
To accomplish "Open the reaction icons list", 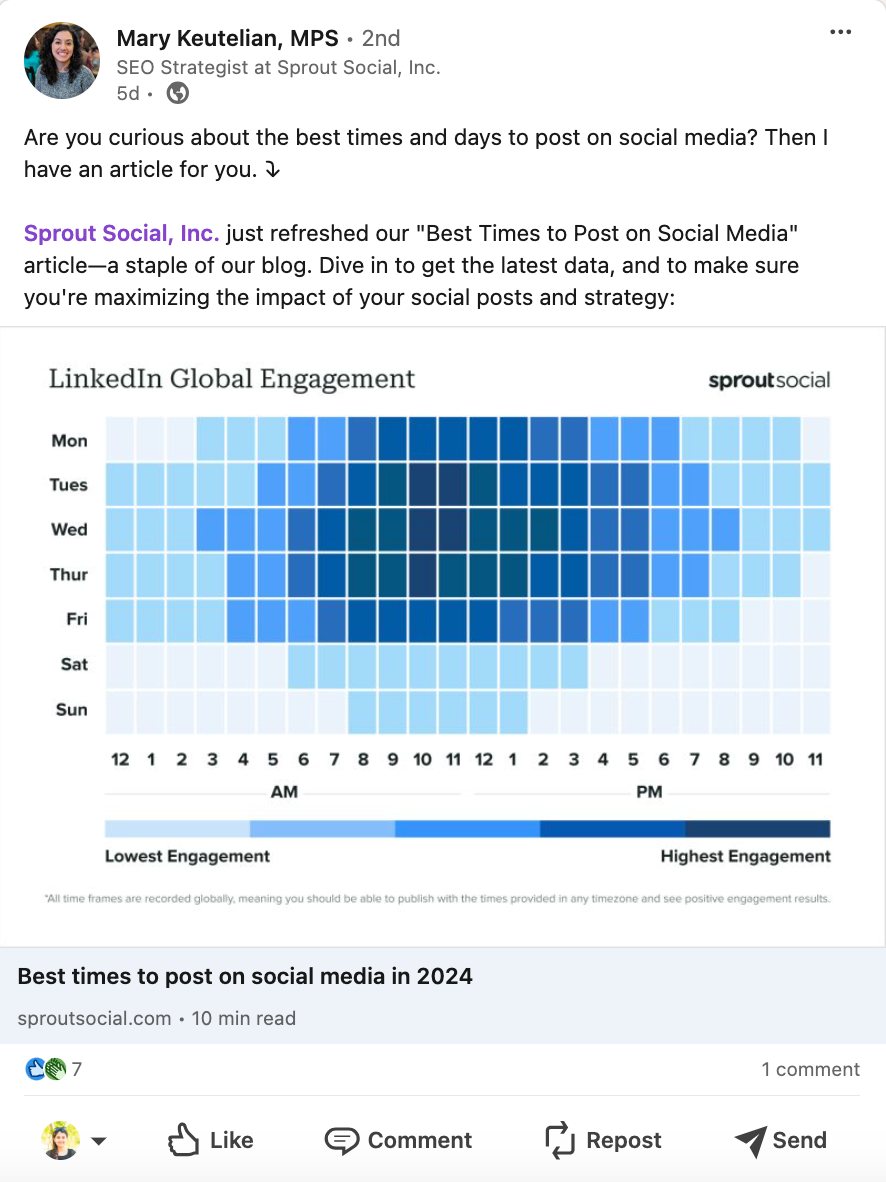I will coord(45,1069).
